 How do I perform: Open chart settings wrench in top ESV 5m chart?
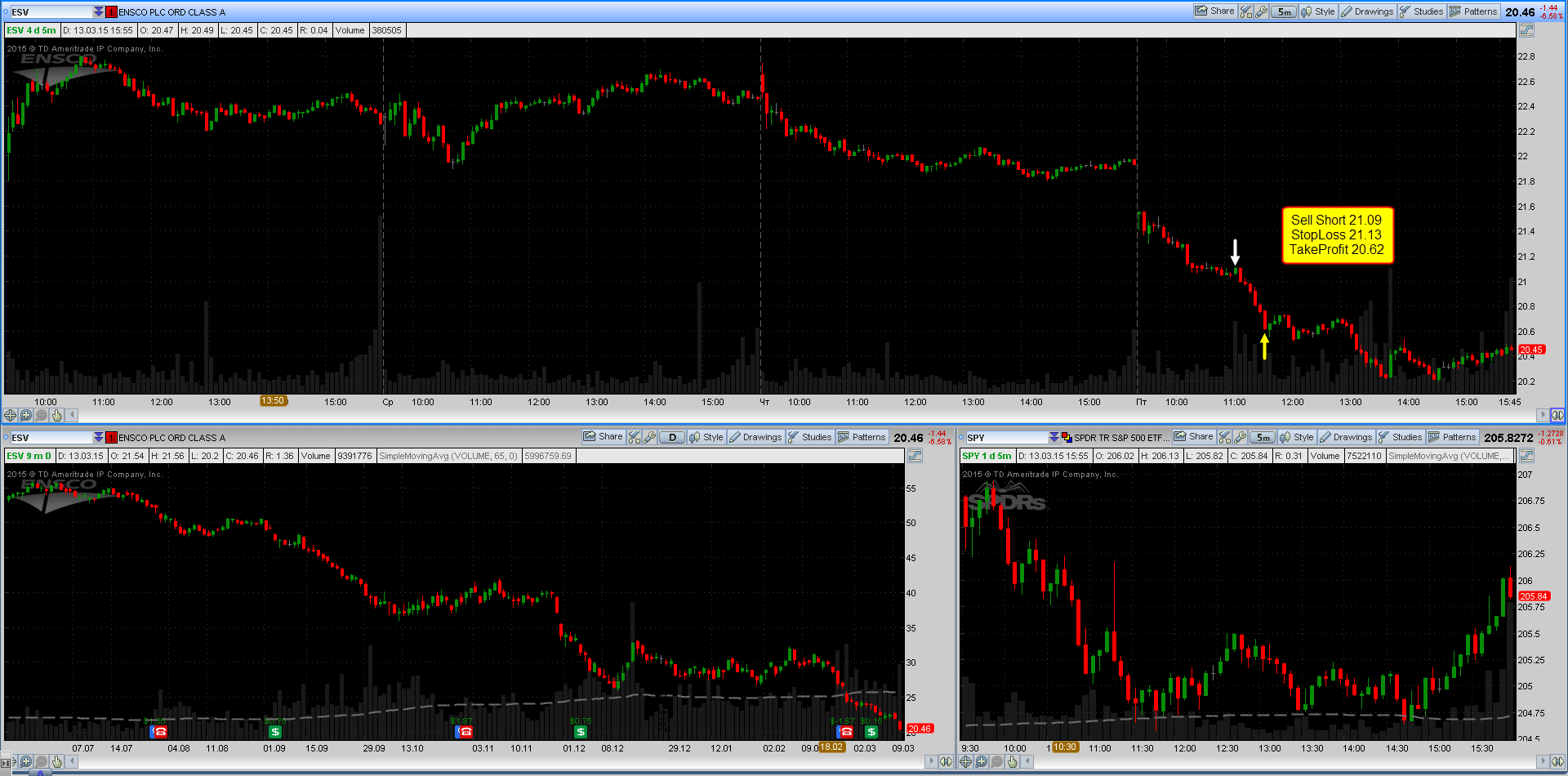(1262, 11)
